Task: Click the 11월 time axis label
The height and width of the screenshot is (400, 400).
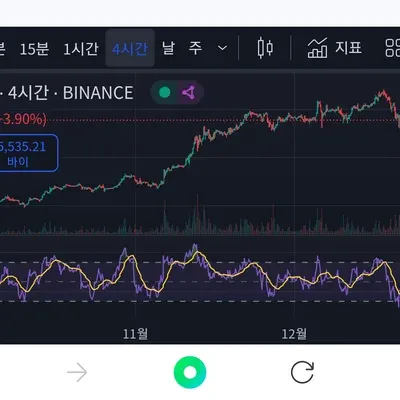Action: point(135,333)
